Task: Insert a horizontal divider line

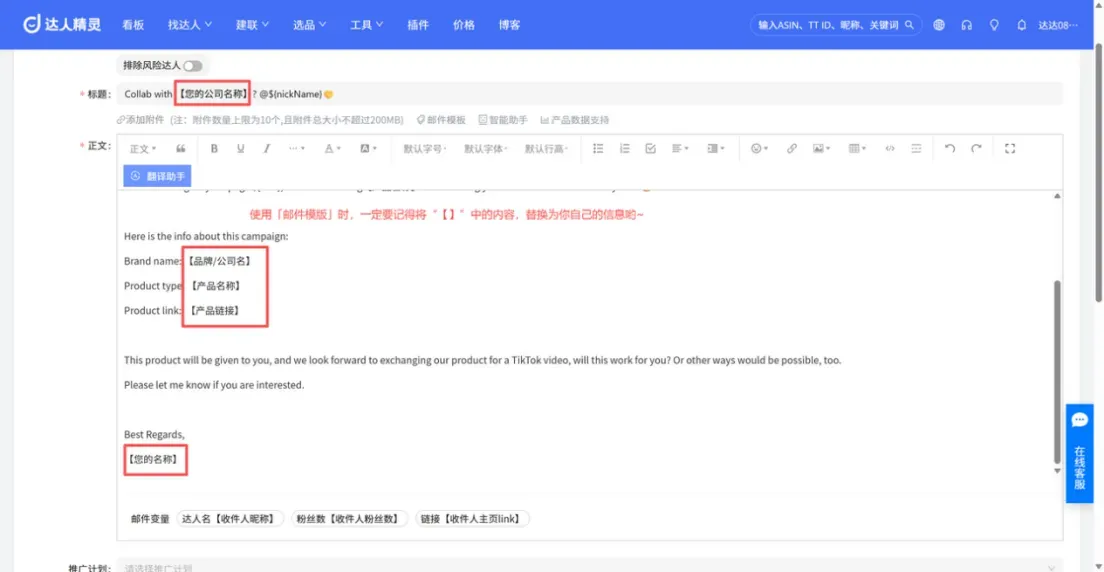Action: coord(916,149)
